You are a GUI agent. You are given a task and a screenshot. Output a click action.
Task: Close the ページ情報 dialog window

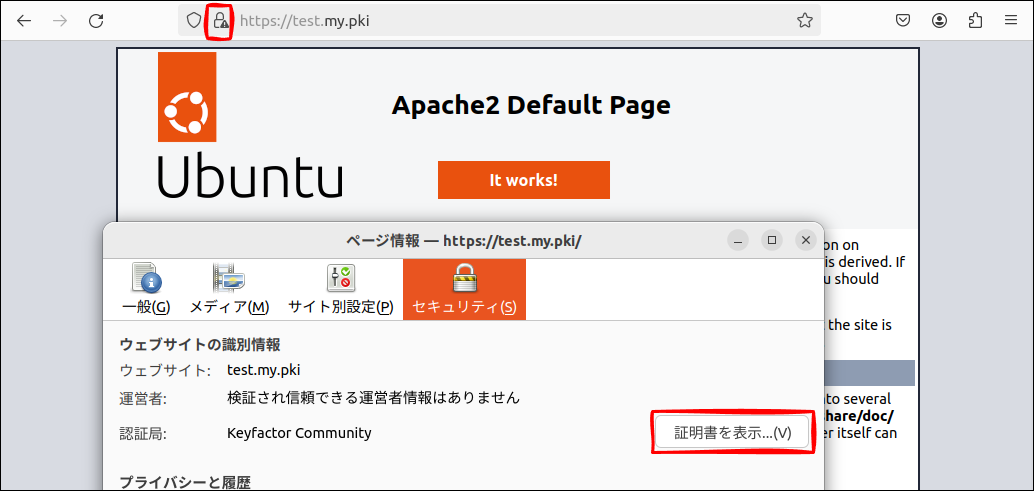(x=805, y=240)
